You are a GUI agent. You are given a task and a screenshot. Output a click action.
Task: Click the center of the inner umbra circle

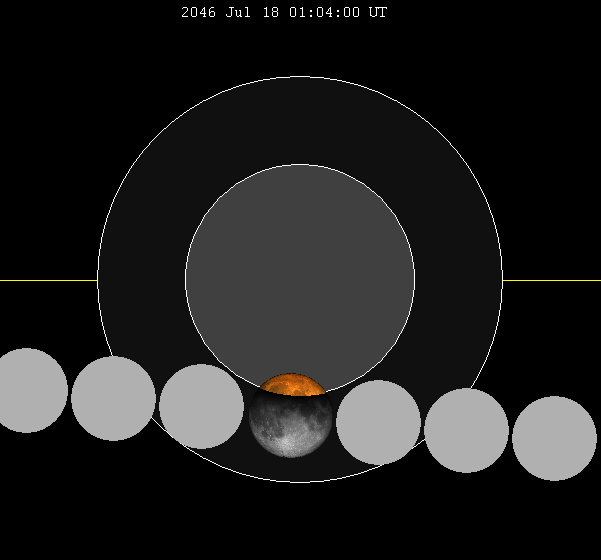(300, 280)
